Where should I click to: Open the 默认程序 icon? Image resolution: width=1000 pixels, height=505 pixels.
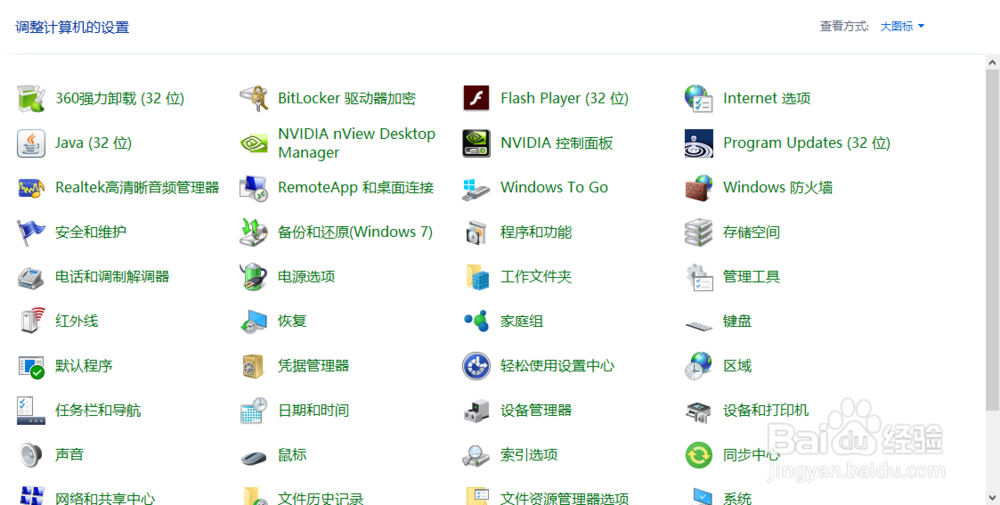[31, 367]
